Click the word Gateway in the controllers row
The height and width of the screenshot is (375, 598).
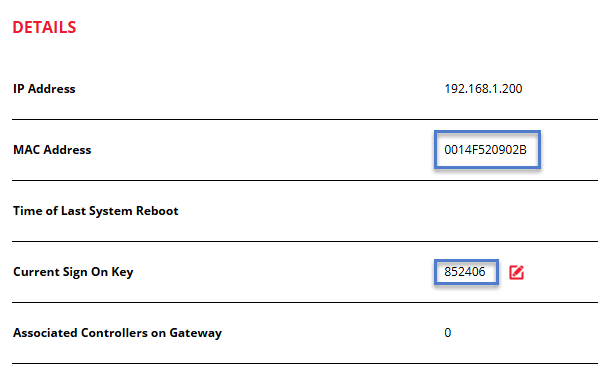click(x=195, y=333)
